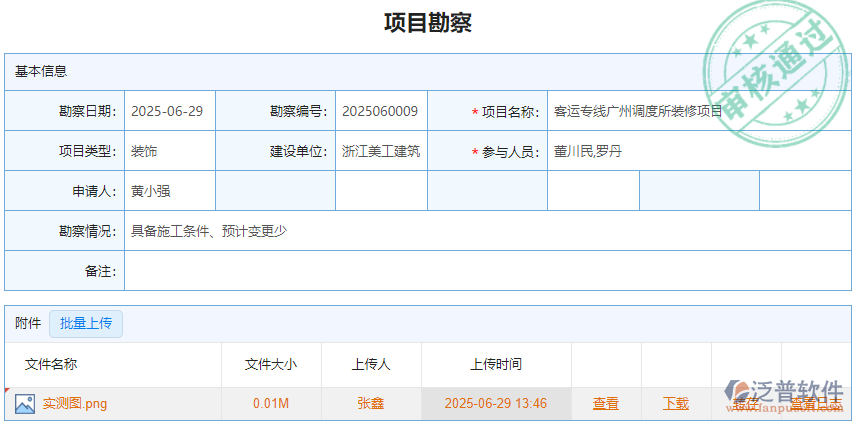Click the 泛普软件 logo watermark
Screen dimensions: 854x424
click(785, 393)
